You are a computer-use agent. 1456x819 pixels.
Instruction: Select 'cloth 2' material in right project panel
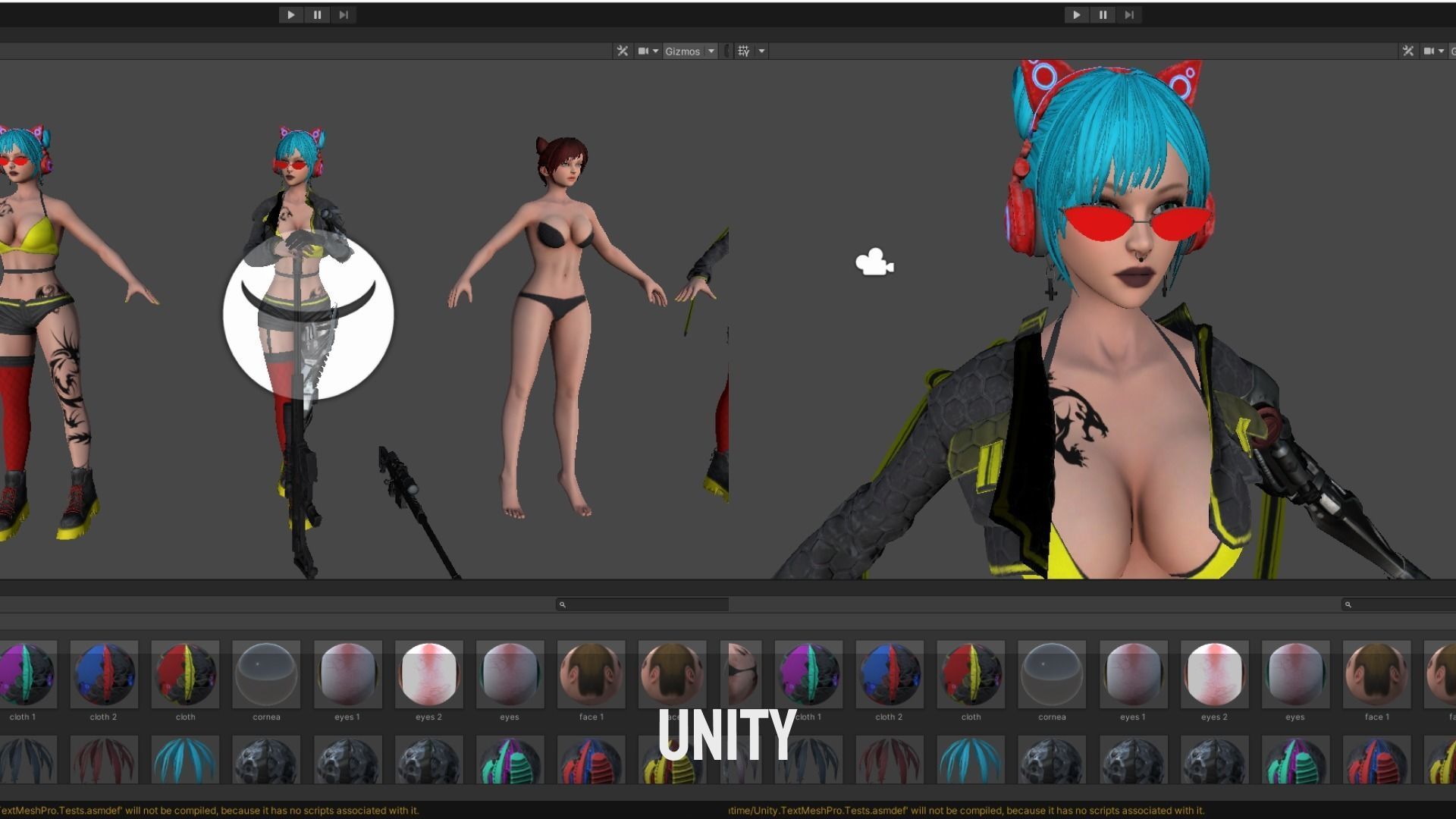click(890, 674)
